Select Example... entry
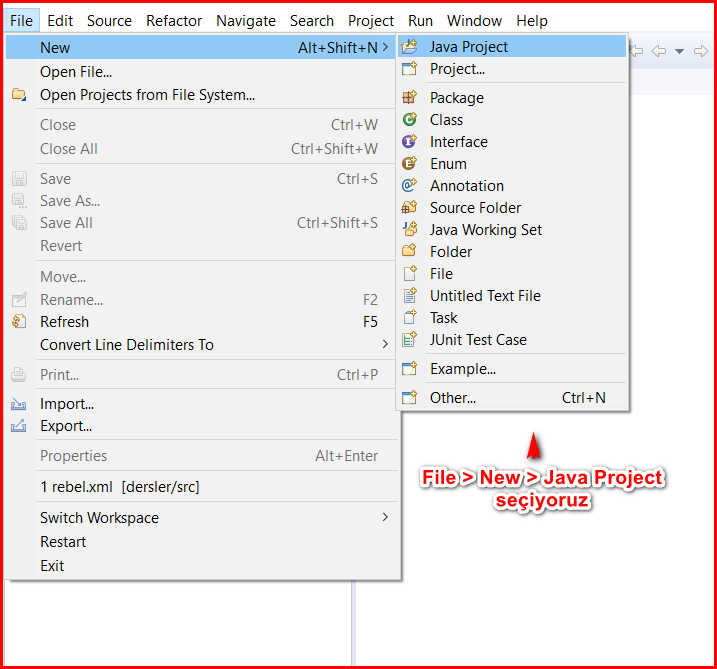This screenshot has height=669, width=717. point(512,369)
